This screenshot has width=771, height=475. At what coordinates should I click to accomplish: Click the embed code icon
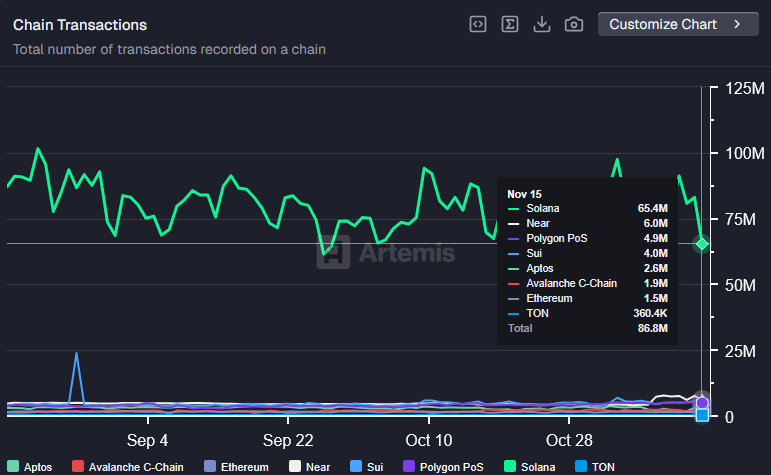[x=478, y=24]
